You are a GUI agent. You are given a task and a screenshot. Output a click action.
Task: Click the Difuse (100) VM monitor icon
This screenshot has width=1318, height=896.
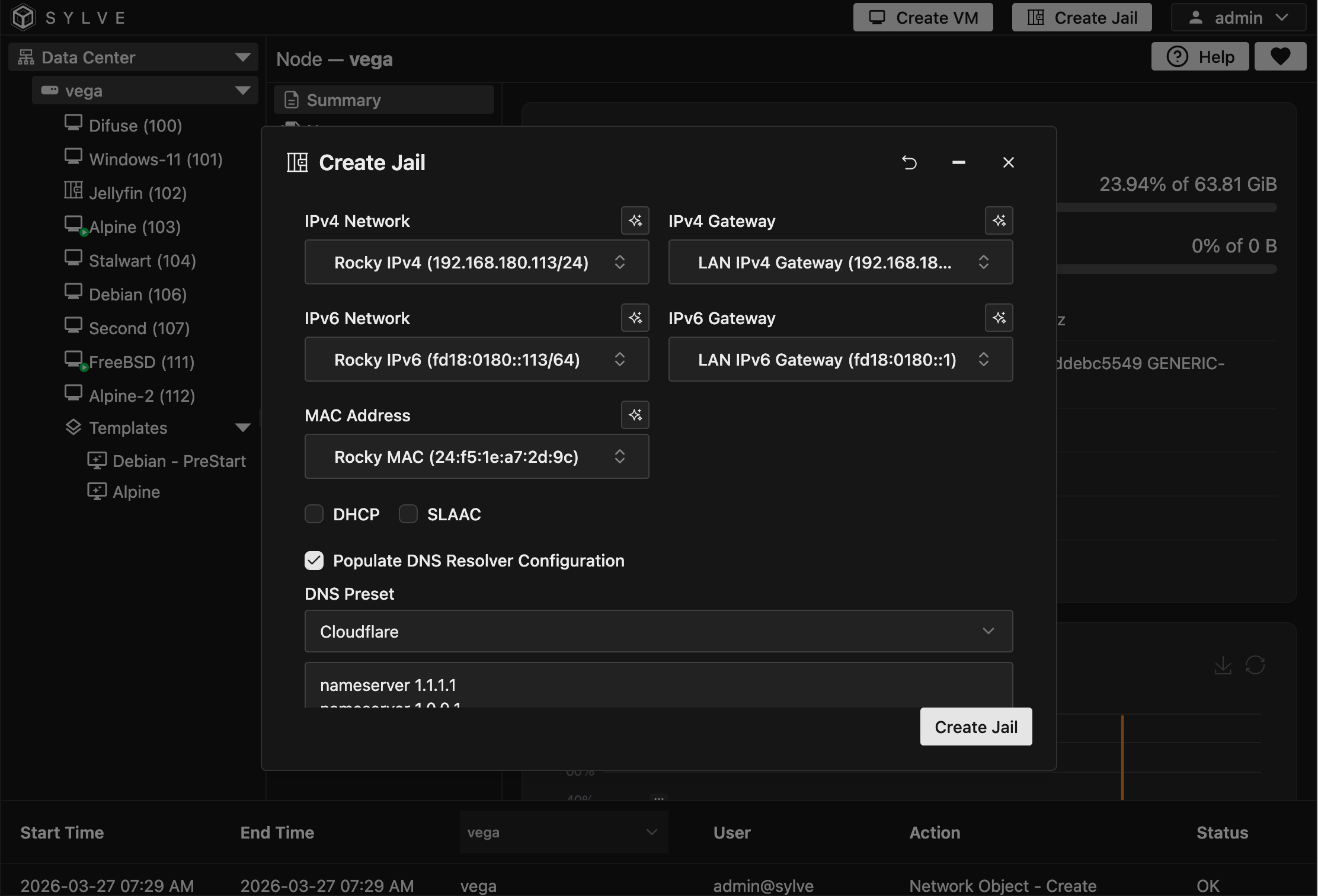click(73, 123)
